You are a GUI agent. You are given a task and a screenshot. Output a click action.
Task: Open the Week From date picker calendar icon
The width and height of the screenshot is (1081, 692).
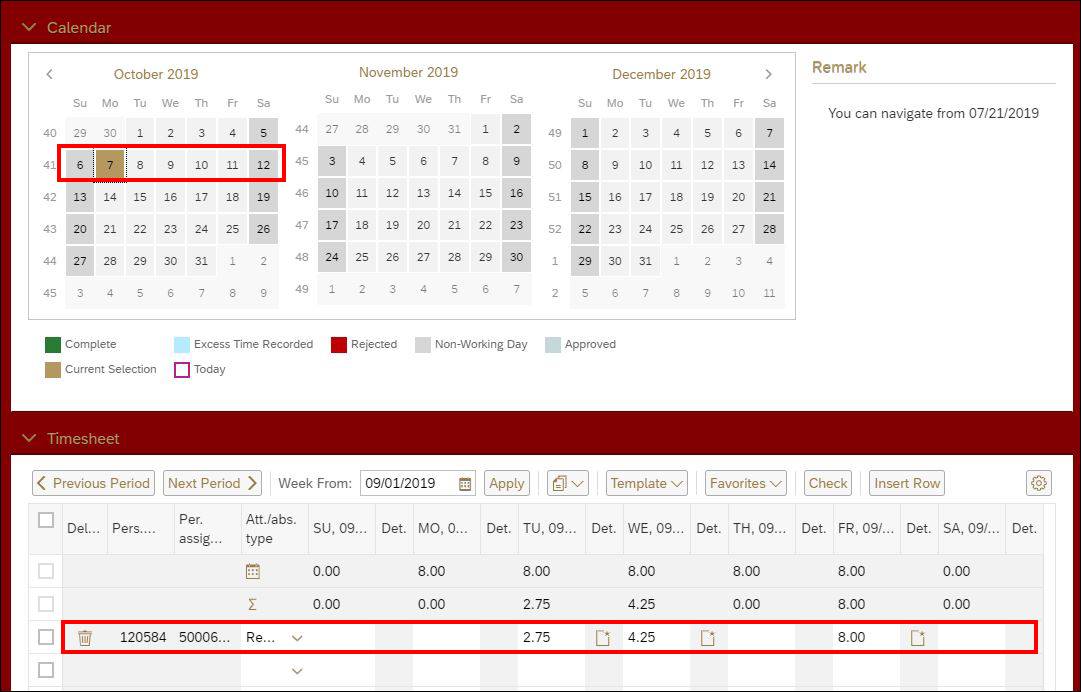465,484
